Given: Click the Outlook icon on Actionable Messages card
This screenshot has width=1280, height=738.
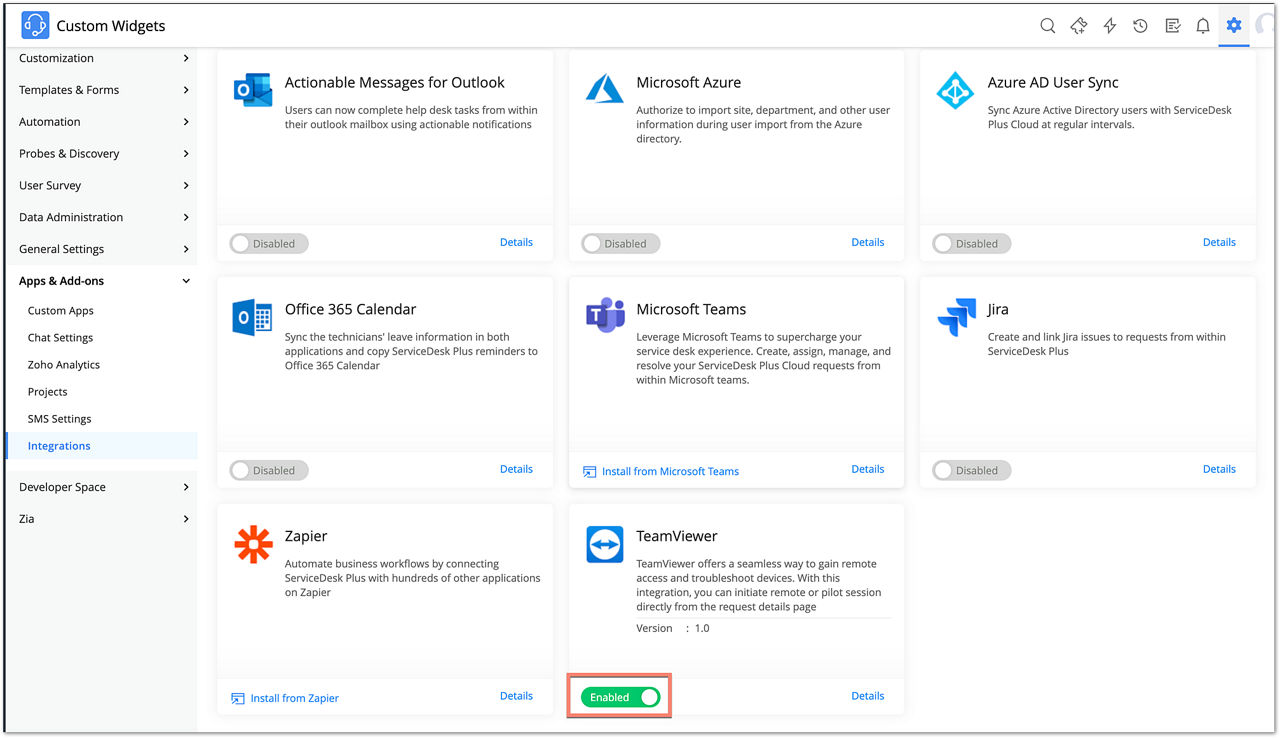Looking at the screenshot, I should pos(252,89).
